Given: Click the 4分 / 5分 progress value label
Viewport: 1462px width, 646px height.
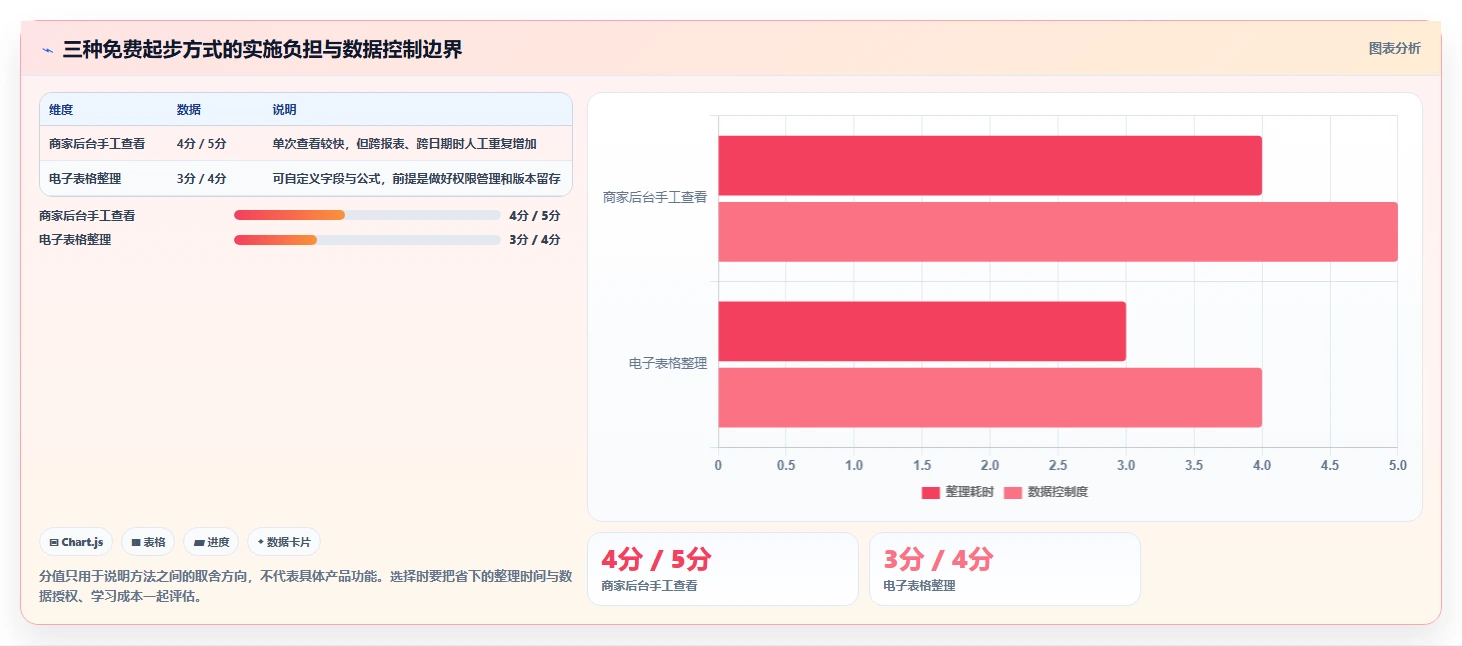Looking at the screenshot, I should pos(534,215).
